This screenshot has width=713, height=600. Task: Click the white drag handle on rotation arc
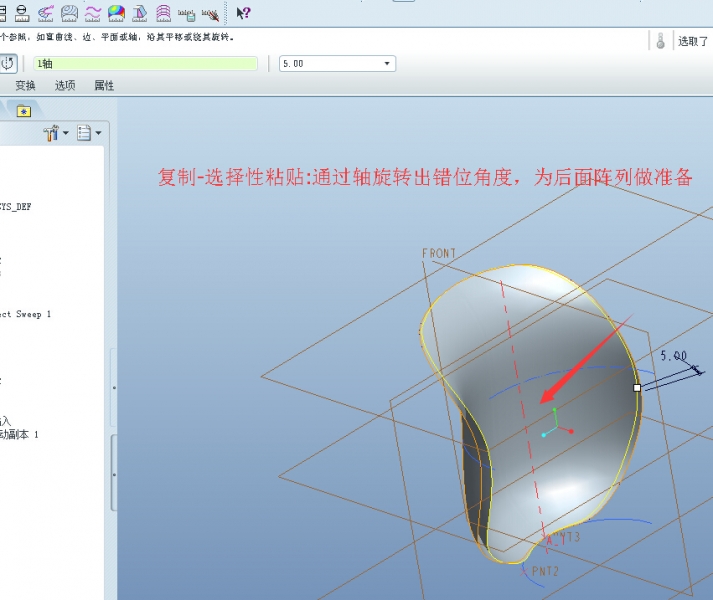click(x=637, y=387)
